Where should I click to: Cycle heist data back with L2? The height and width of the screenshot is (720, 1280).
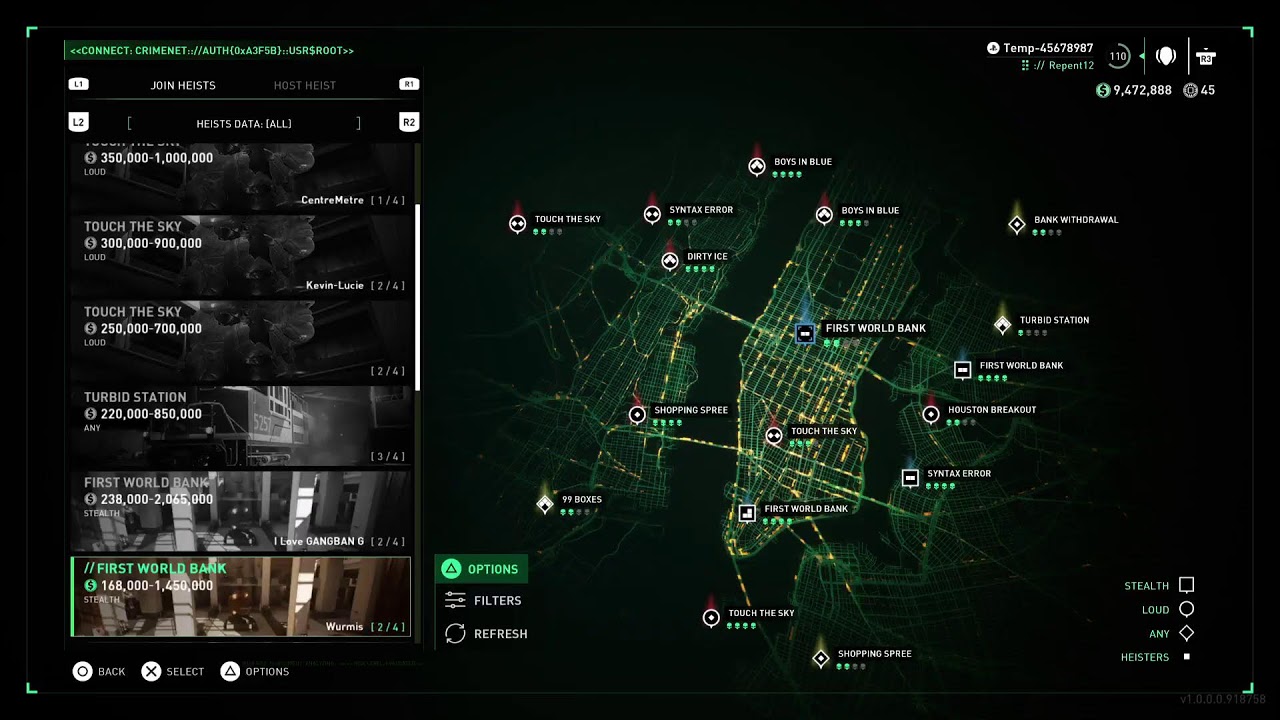pyautogui.click(x=79, y=122)
